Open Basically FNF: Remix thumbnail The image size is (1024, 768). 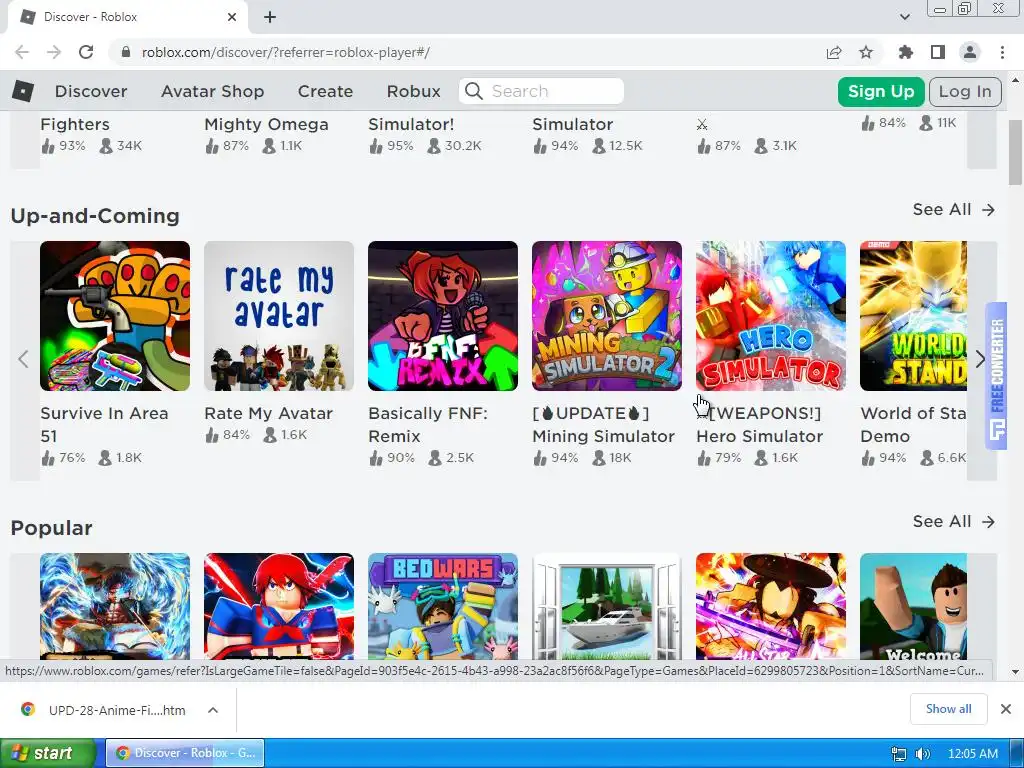(x=443, y=316)
